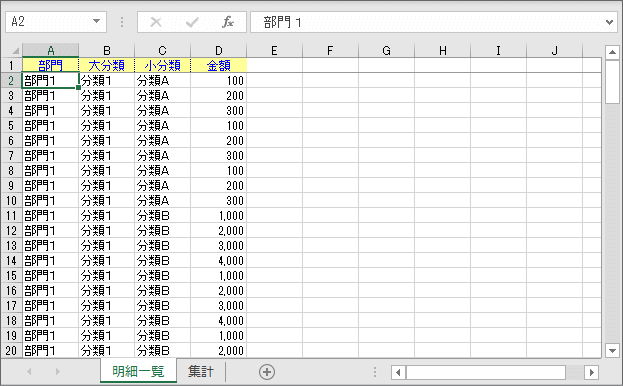Select cell D2 with value 100

pos(219,81)
